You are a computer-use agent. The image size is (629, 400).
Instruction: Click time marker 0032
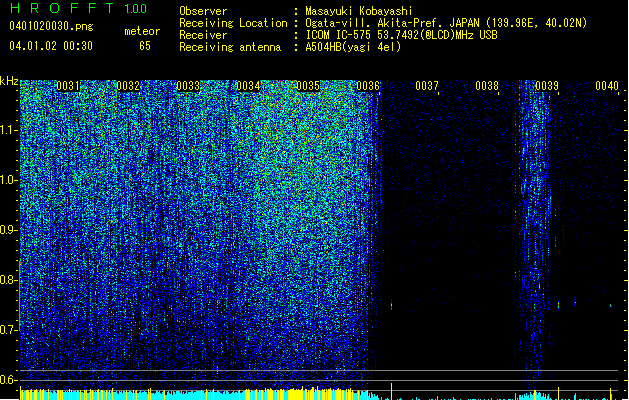128,86
